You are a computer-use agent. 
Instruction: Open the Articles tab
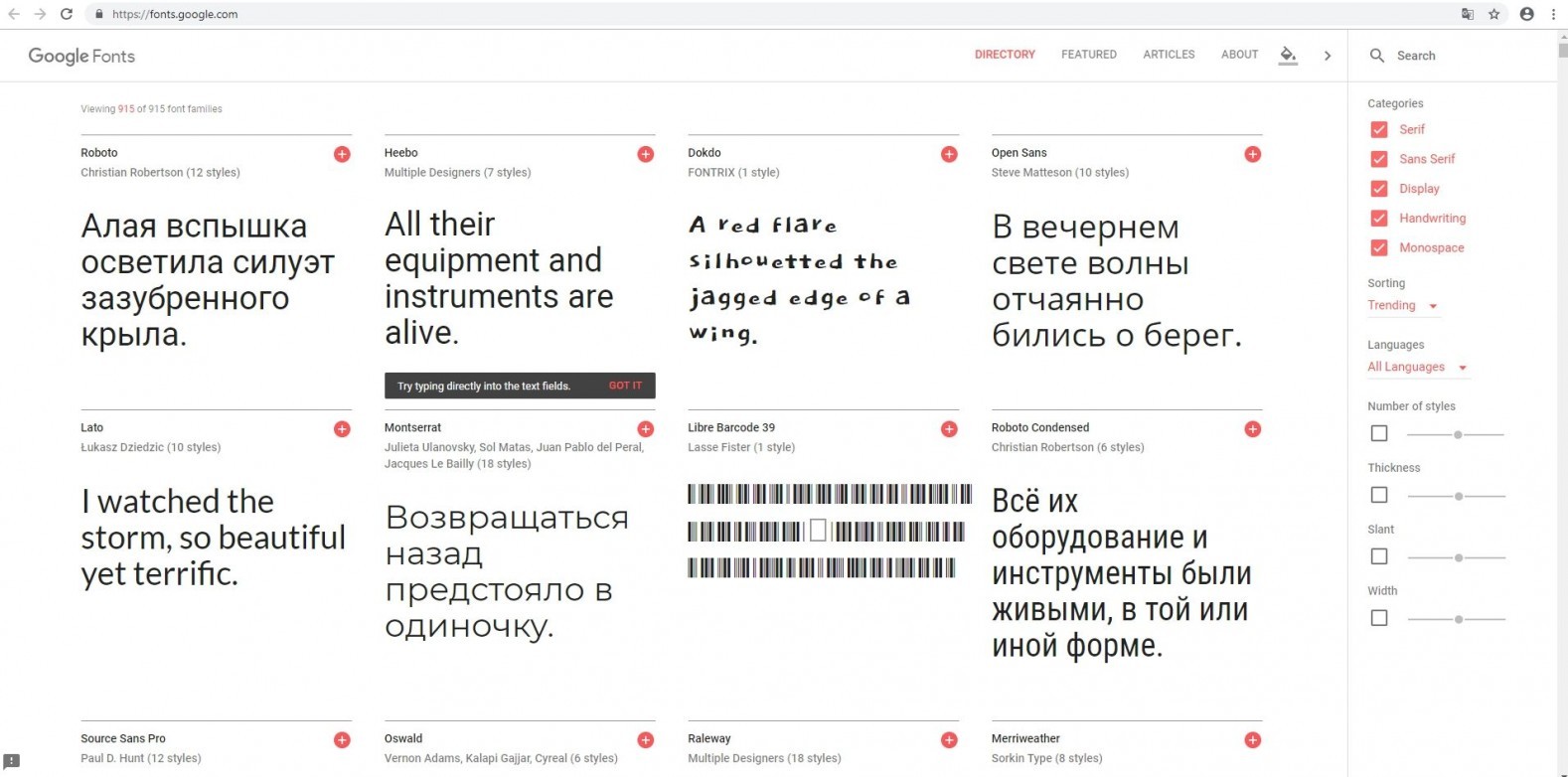tap(1169, 55)
